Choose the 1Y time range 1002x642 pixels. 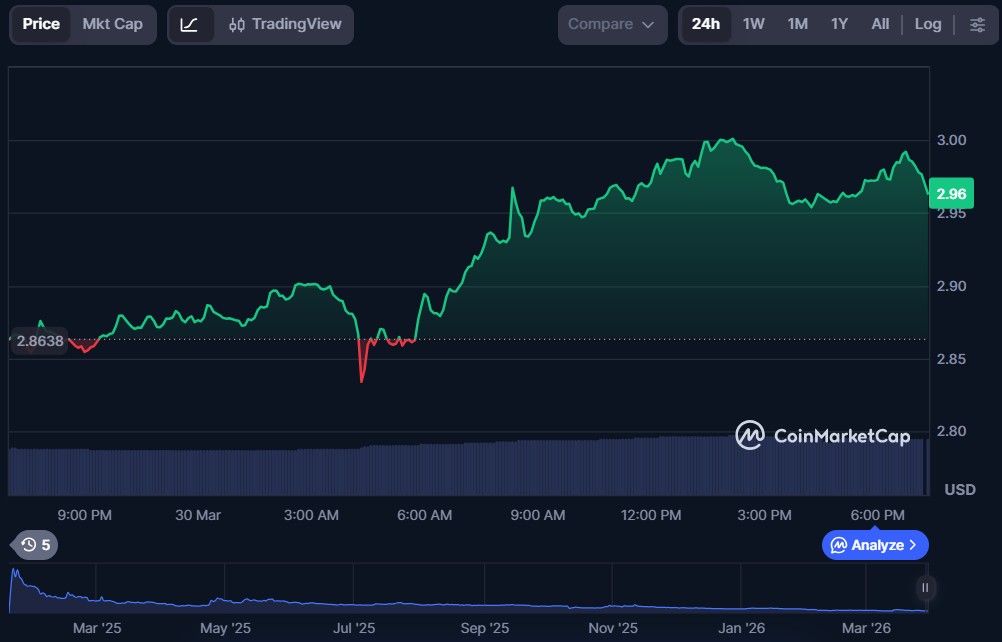(x=839, y=24)
